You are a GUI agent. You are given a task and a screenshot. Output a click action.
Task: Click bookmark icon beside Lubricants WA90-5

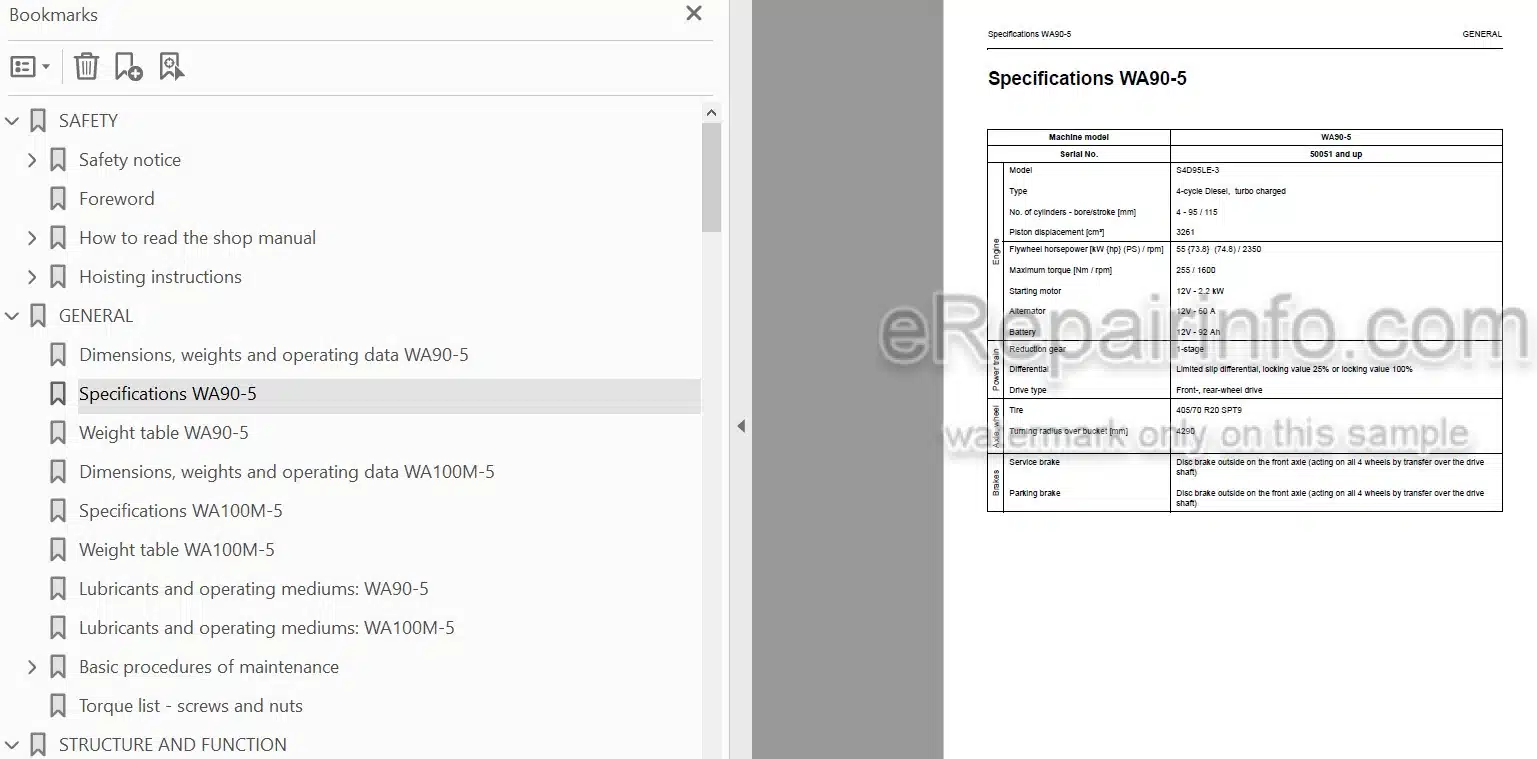click(x=58, y=589)
